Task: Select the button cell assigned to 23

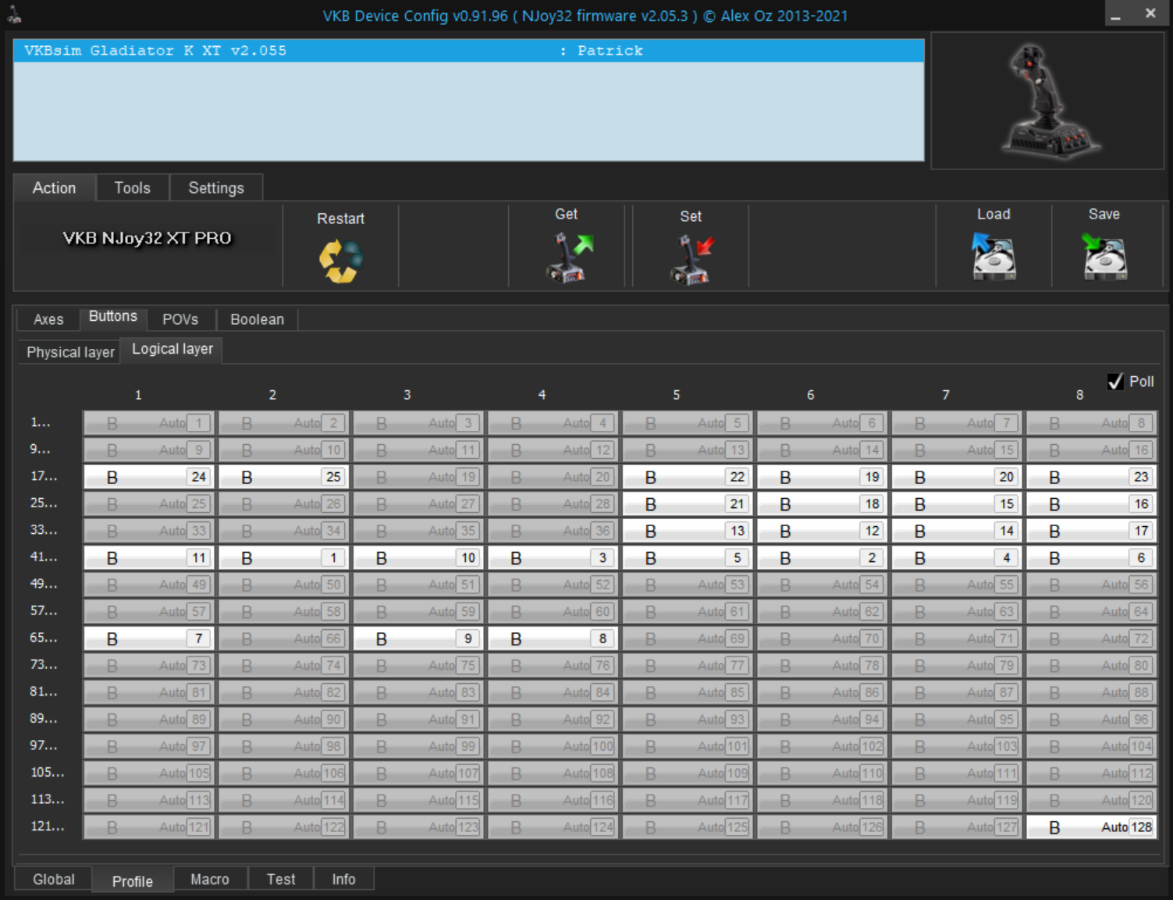Action: [1091, 477]
